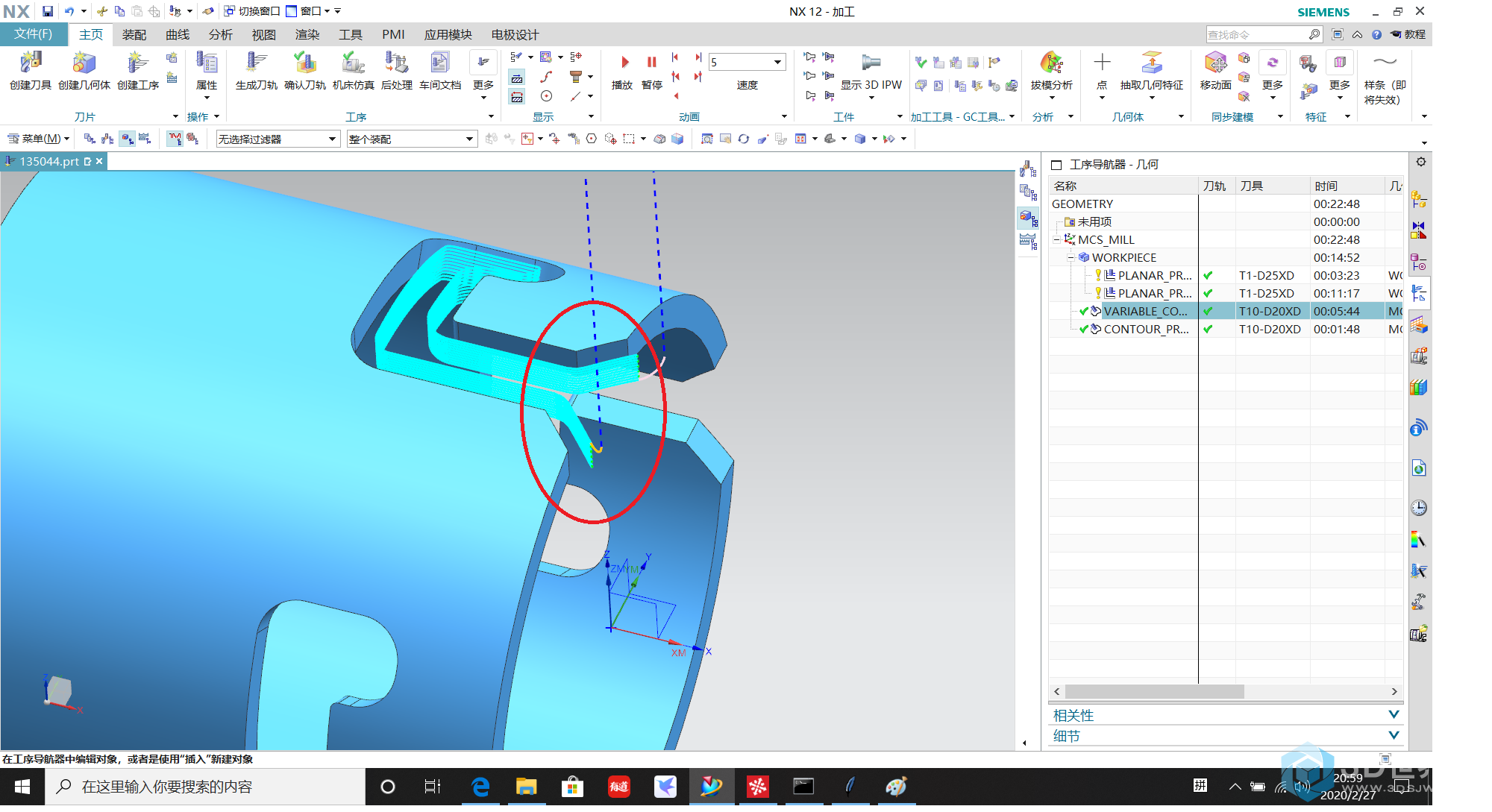Switch to the Curve (曲线) tab
1492x812 pixels.
pos(178,34)
